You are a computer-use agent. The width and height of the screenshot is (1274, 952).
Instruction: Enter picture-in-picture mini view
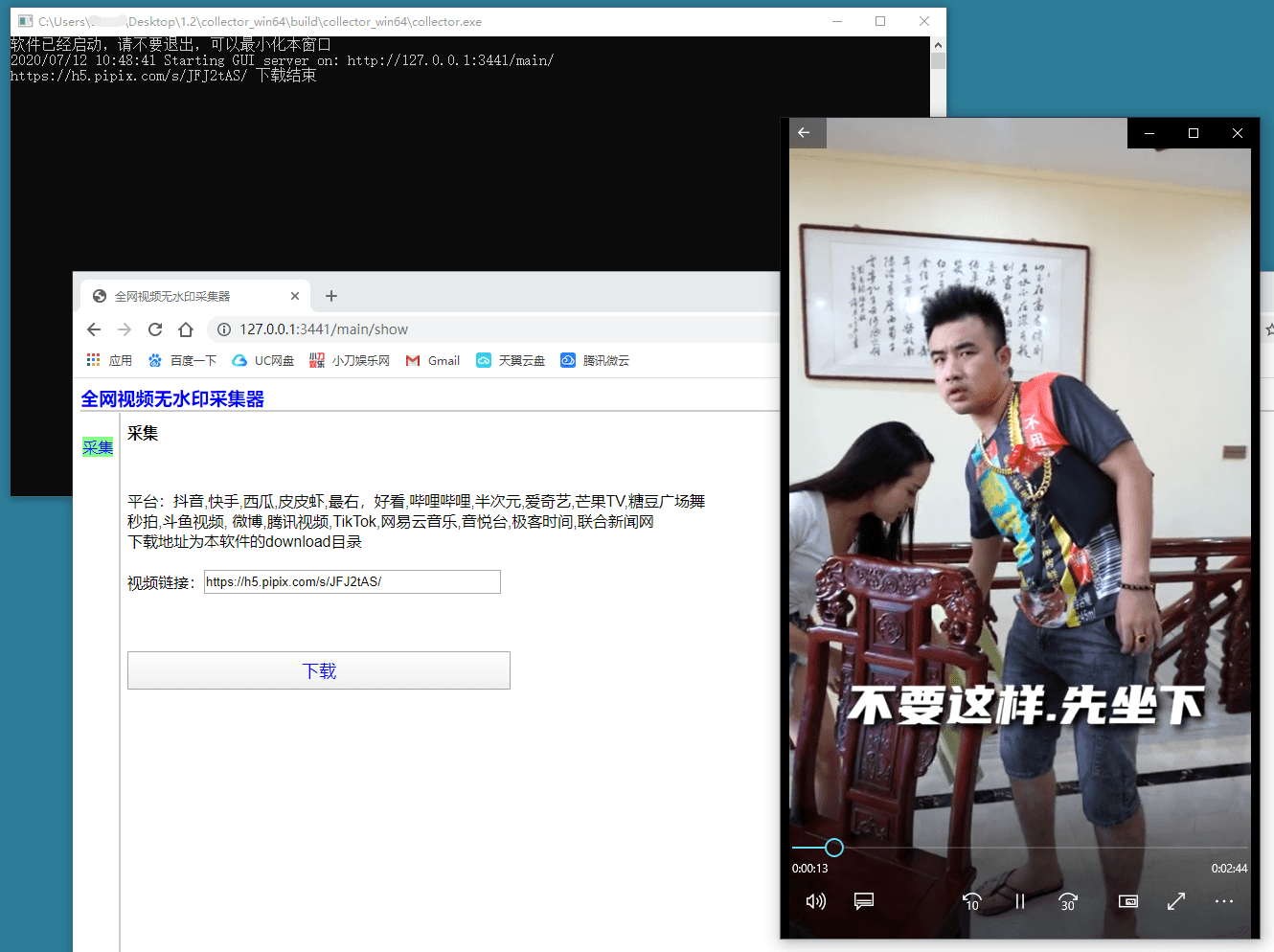(1127, 901)
